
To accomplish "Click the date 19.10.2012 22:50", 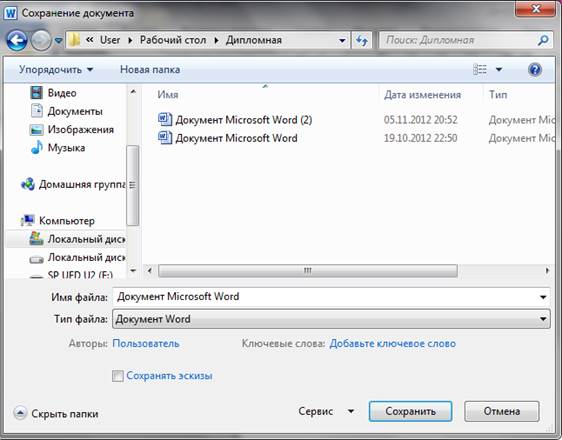I will click(x=420, y=138).
